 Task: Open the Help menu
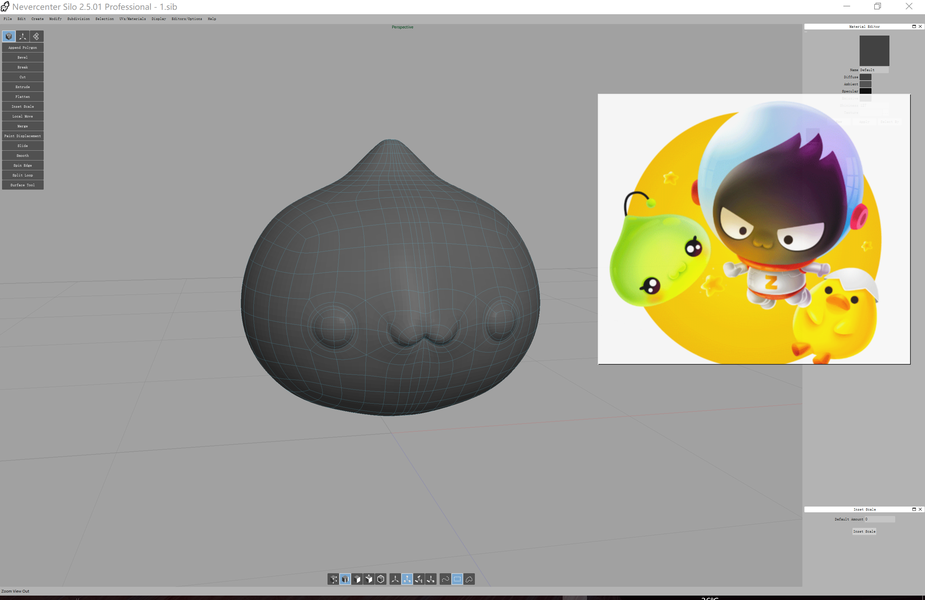coord(212,19)
